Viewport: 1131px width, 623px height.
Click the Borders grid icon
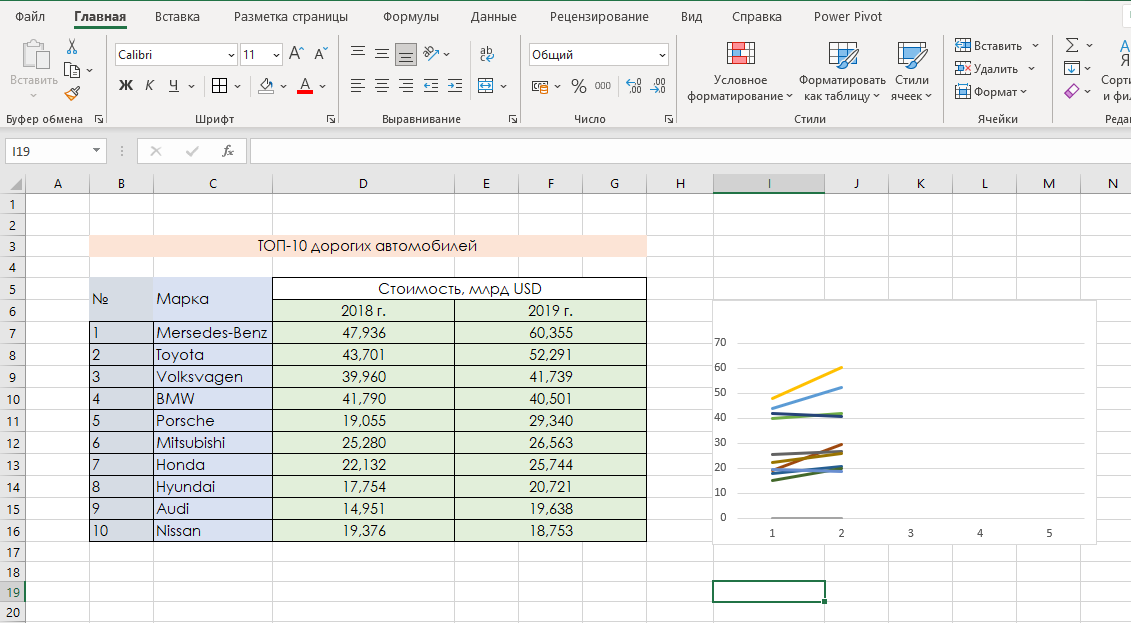219,86
